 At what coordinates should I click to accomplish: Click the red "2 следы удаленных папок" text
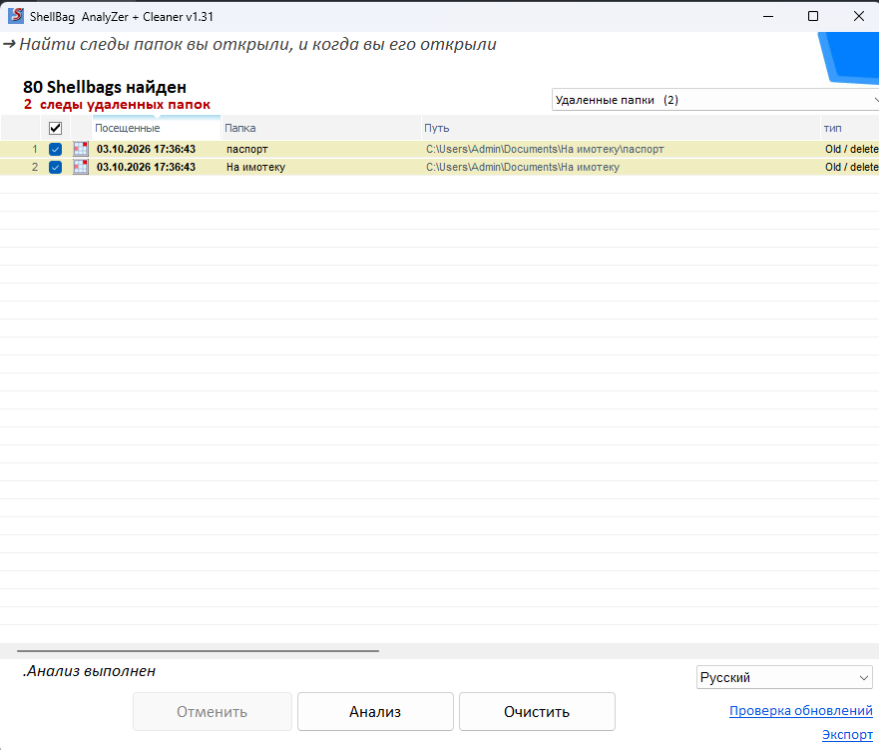[117, 104]
